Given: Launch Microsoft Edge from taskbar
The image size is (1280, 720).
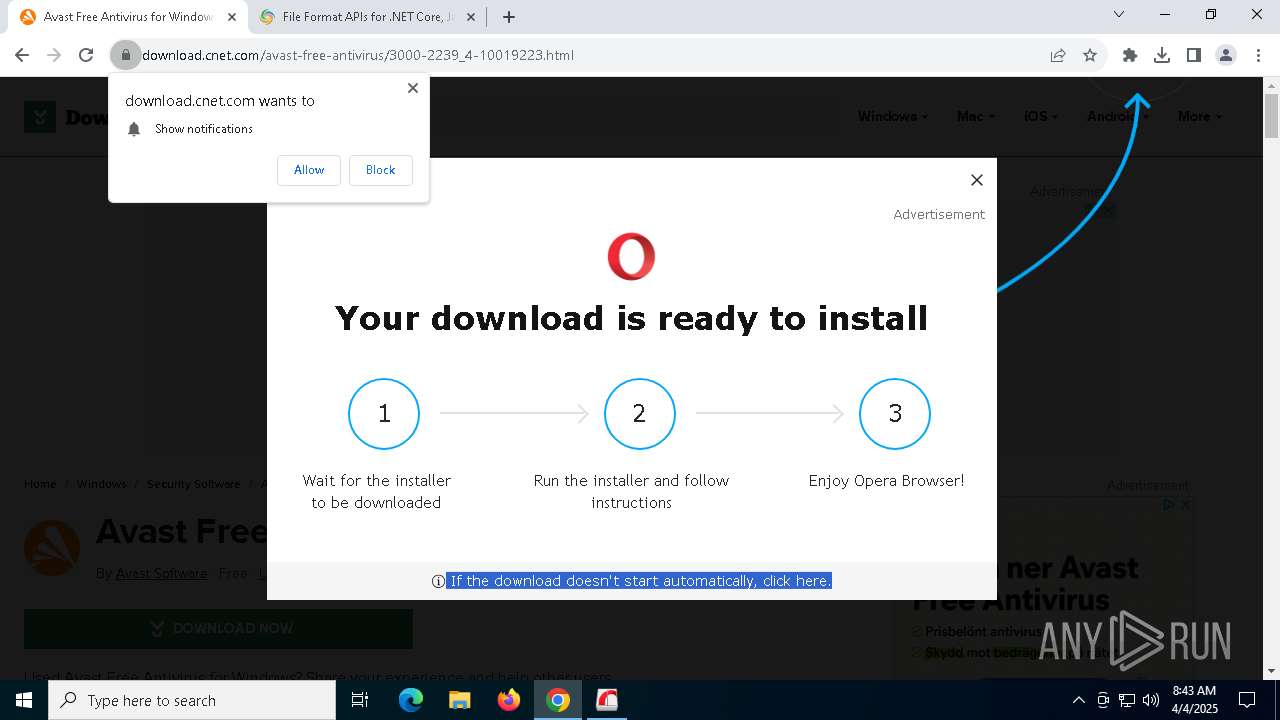Looking at the screenshot, I should (x=411, y=700).
